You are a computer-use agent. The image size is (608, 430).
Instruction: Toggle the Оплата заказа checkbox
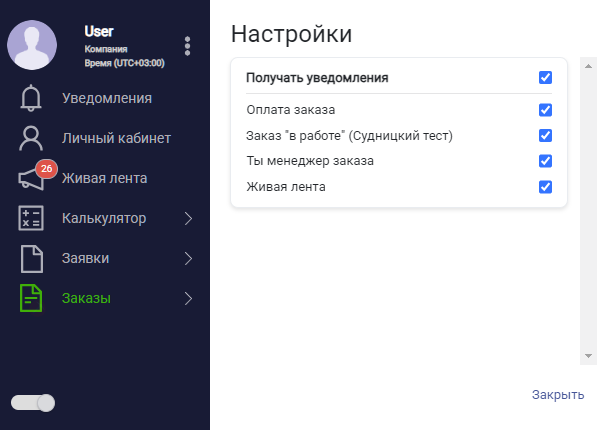545,110
